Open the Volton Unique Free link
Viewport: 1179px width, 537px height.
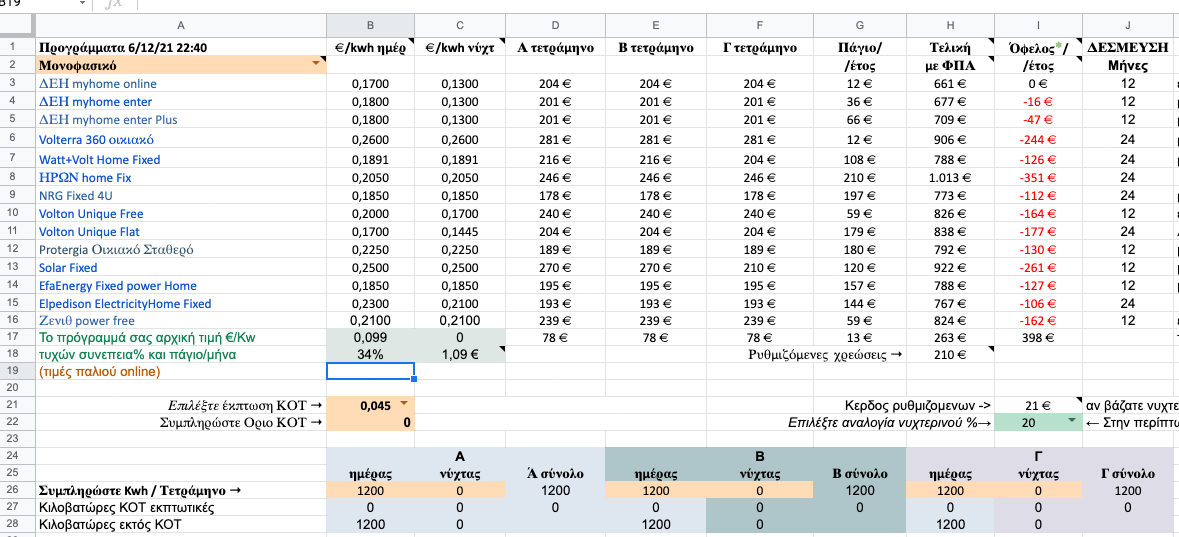pos(91,214)
